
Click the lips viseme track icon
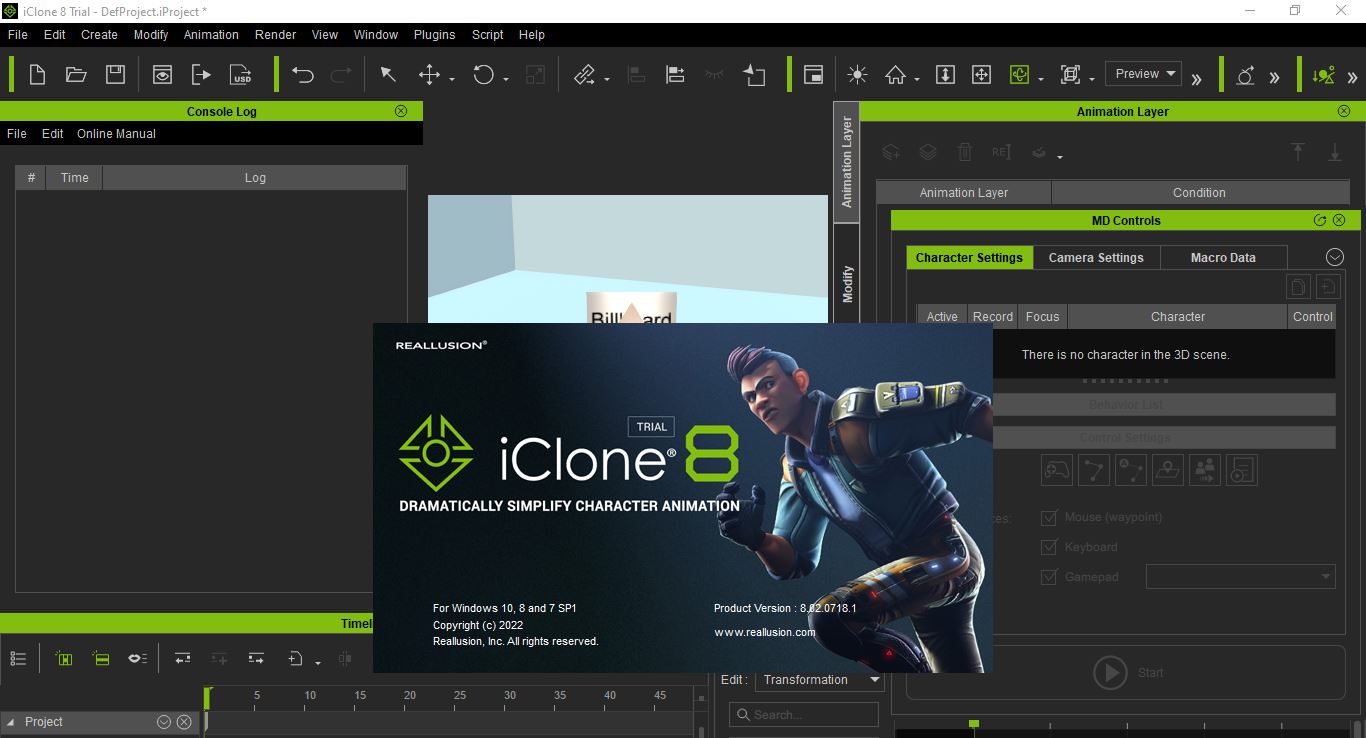(x=138, y=659)
